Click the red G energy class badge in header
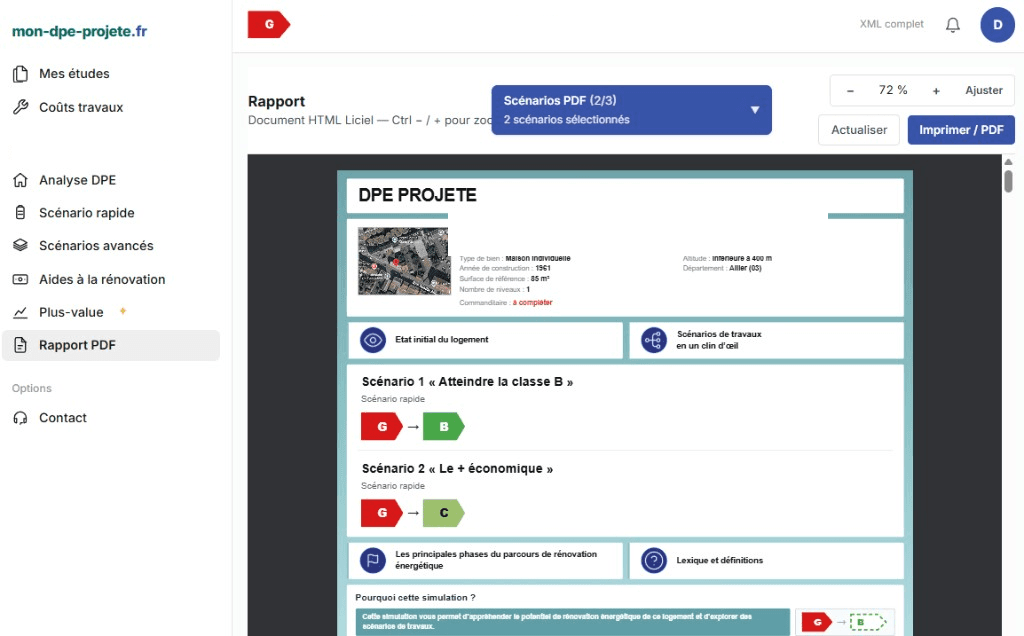 (x=268, y=25)
